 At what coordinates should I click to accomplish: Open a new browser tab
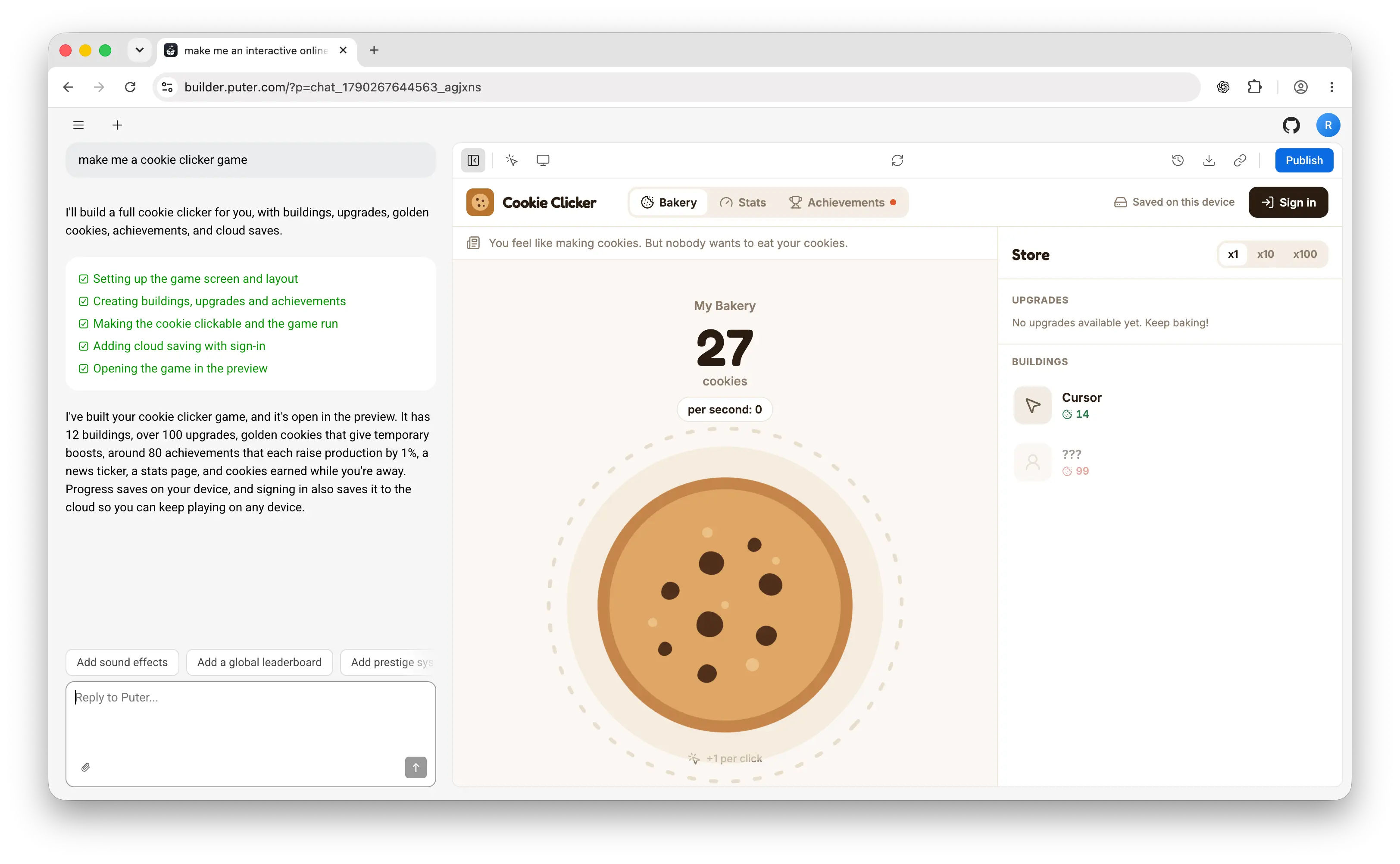374,50
